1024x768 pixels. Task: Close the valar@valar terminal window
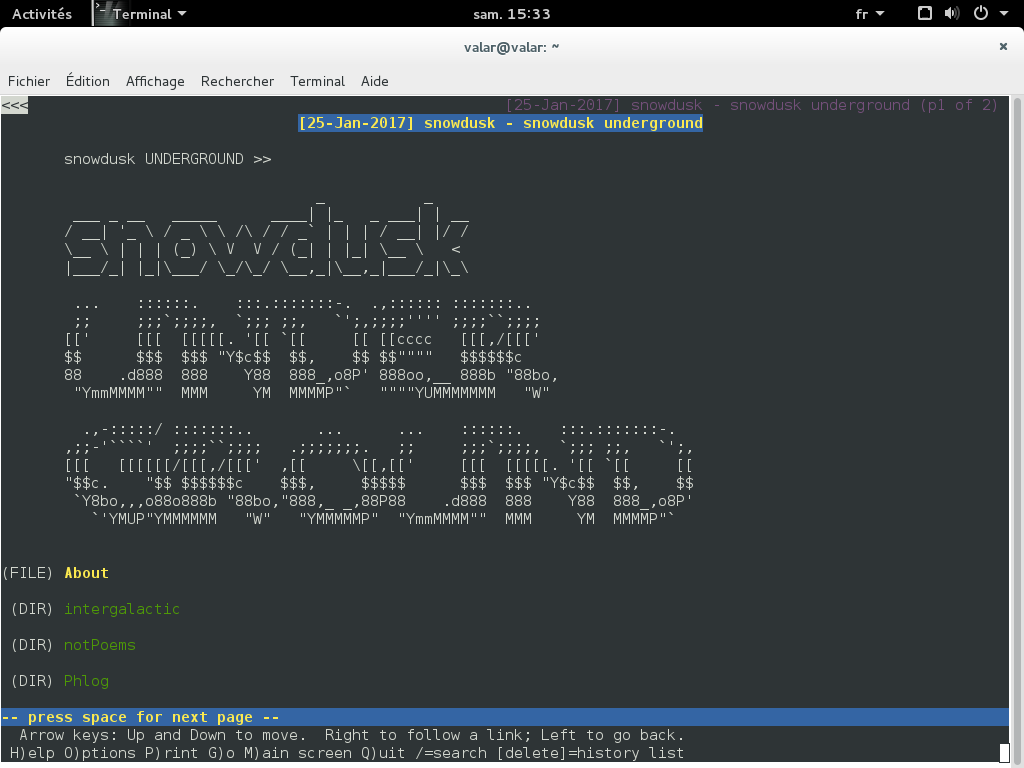click(1003, 46)
